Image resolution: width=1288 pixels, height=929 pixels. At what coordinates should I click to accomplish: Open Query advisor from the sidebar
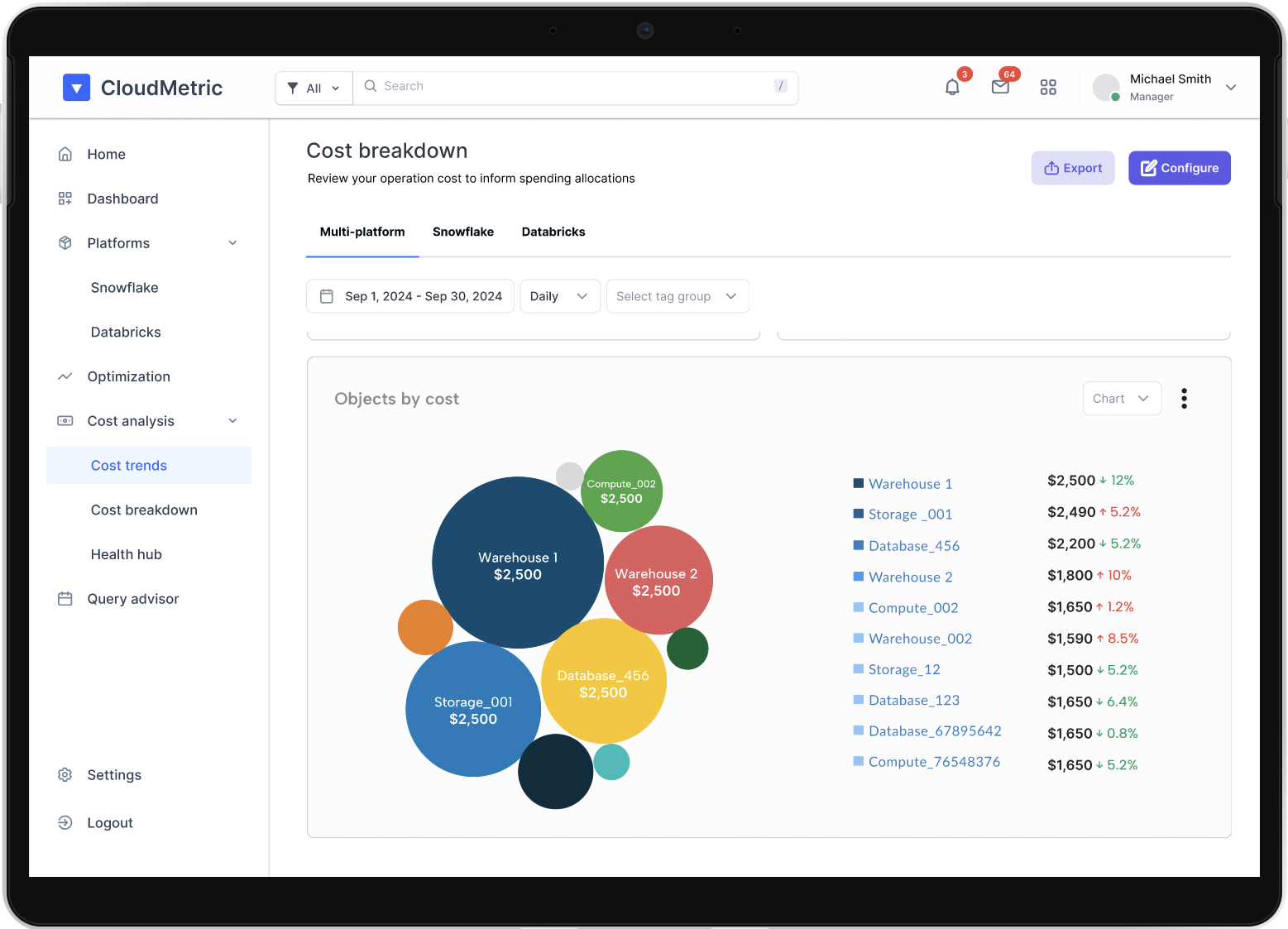pyautogui.click(x=132, y=599)
